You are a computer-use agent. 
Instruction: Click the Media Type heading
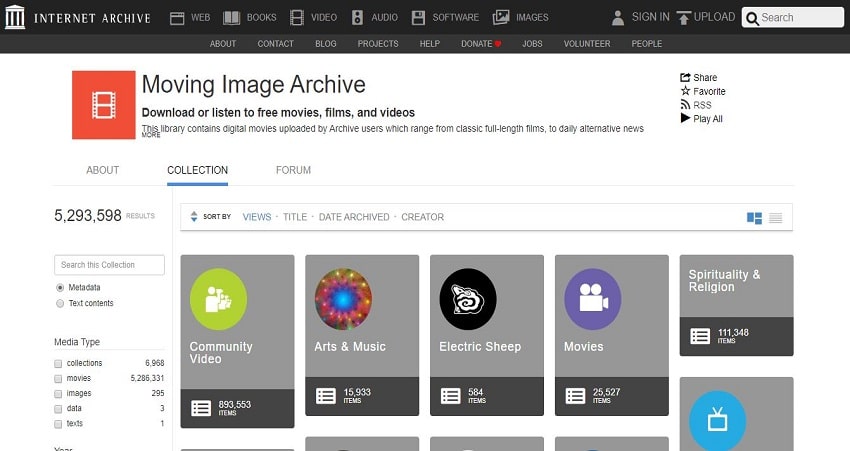click(77, 342)
